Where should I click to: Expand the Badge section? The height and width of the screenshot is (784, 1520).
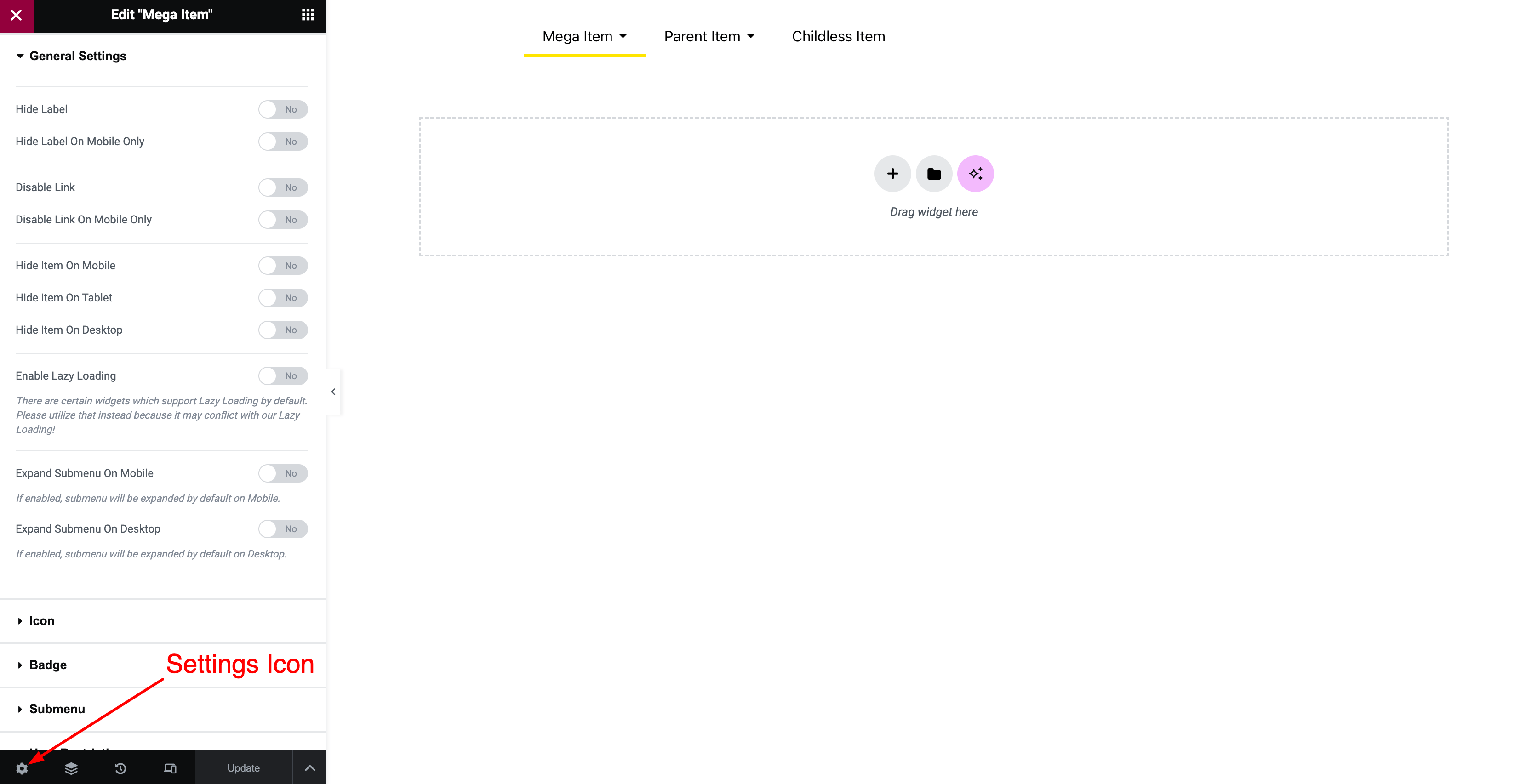tap(47, 665)
